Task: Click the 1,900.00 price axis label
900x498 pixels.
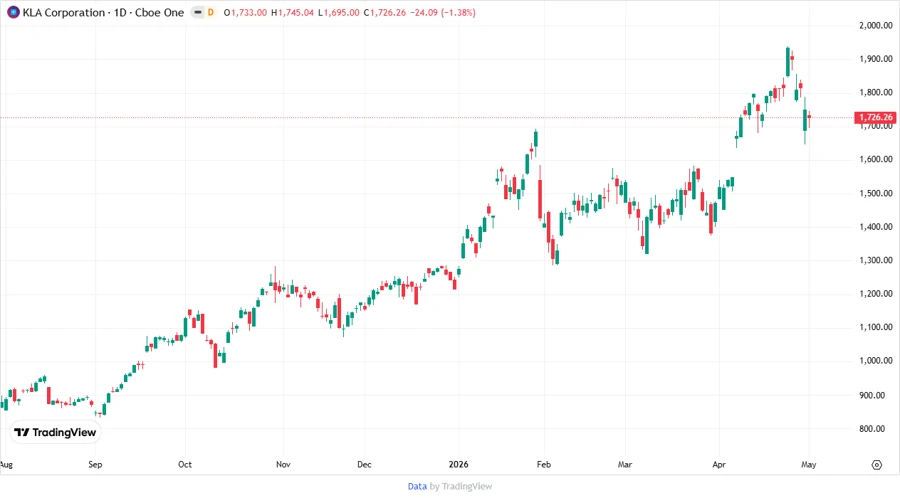Action: [876, 59]
